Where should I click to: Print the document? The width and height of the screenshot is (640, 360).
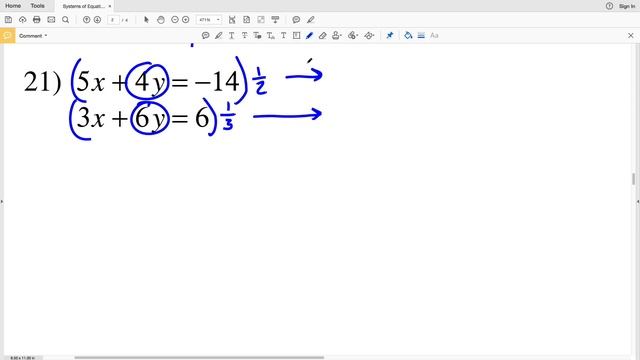pyautogui.click(x=37, y=20)
